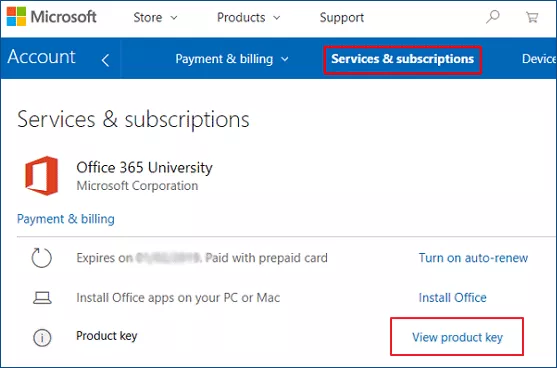The height and width of the screenshot is (368, 557).
Task: Click the laptop icon beside Install Office apps
Action: pos(42,298)
